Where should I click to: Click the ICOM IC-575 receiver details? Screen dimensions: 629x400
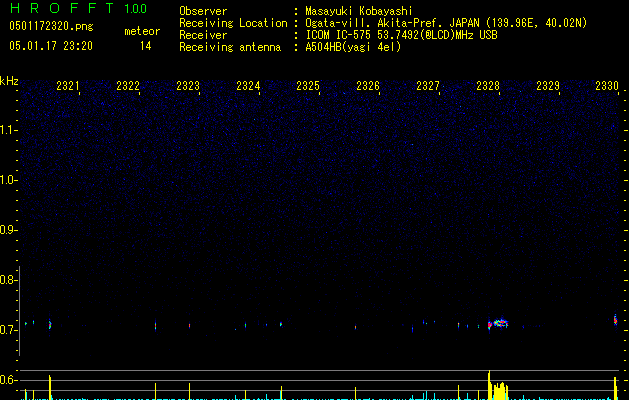[401, 35]
